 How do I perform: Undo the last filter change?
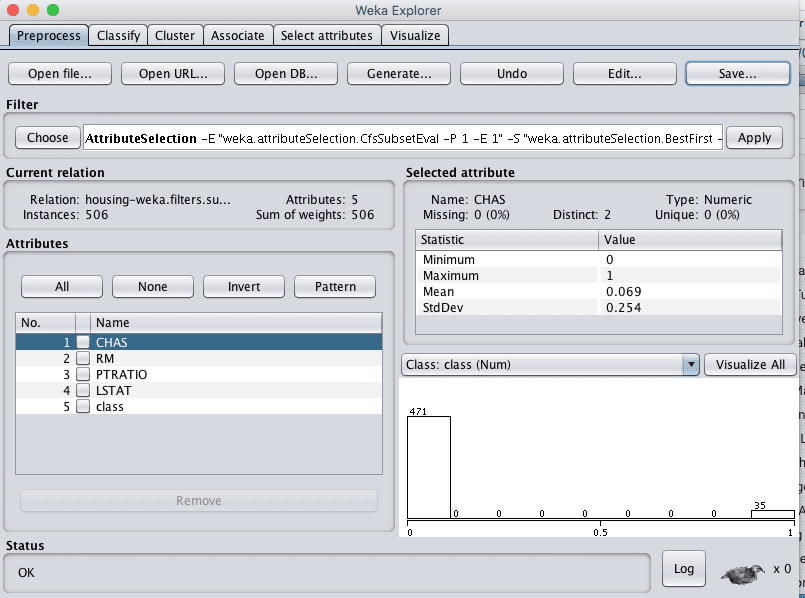coord(512,73)
